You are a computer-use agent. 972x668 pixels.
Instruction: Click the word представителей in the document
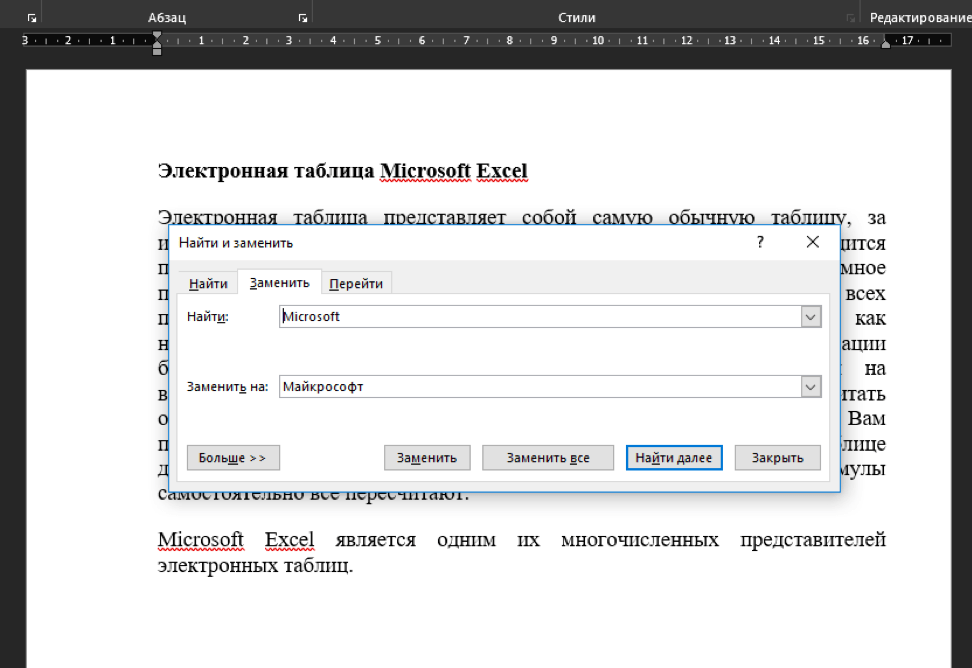point(813,540)
